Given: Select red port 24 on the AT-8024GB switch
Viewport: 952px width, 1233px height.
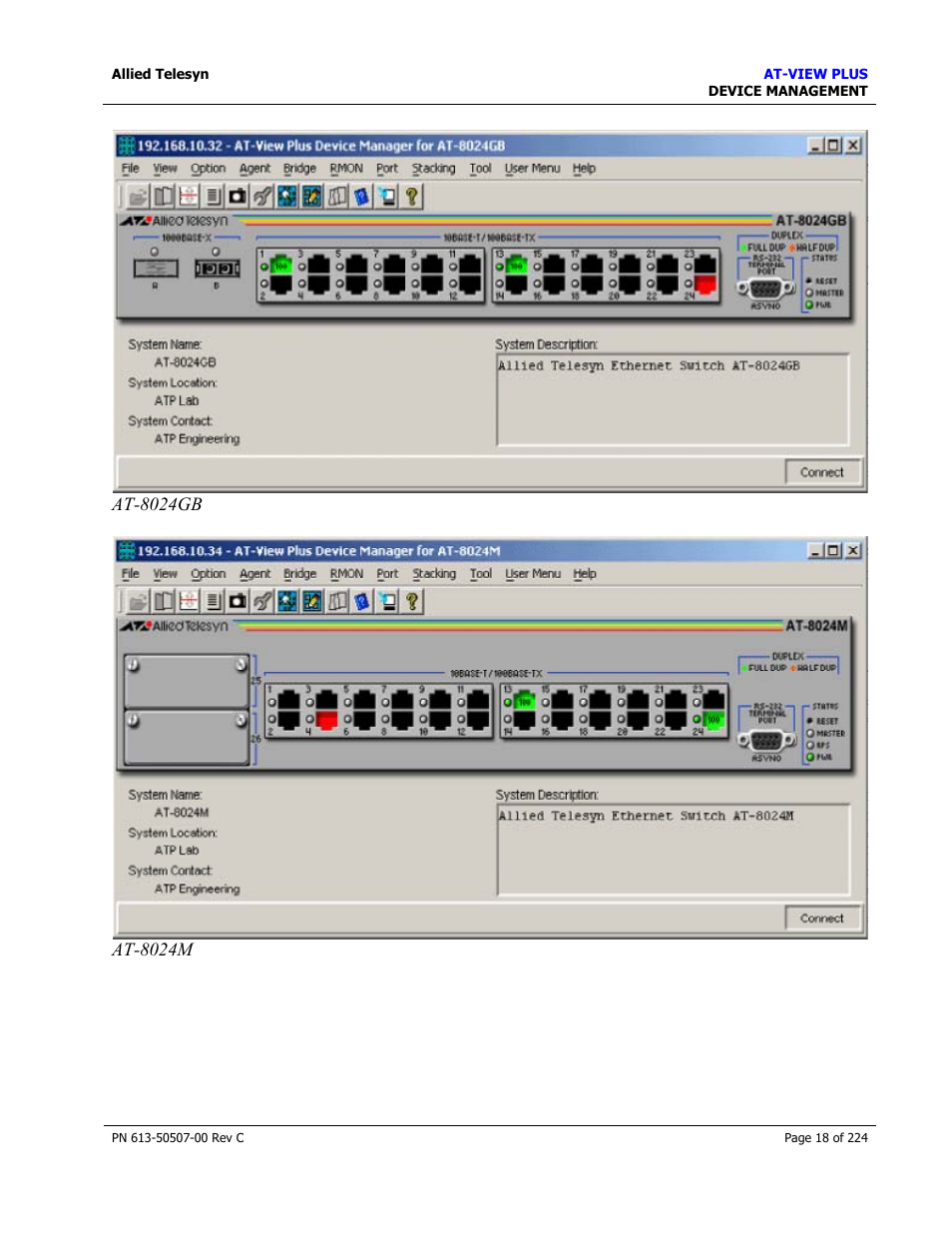Looking at the screenshot, I should (706, 286).
